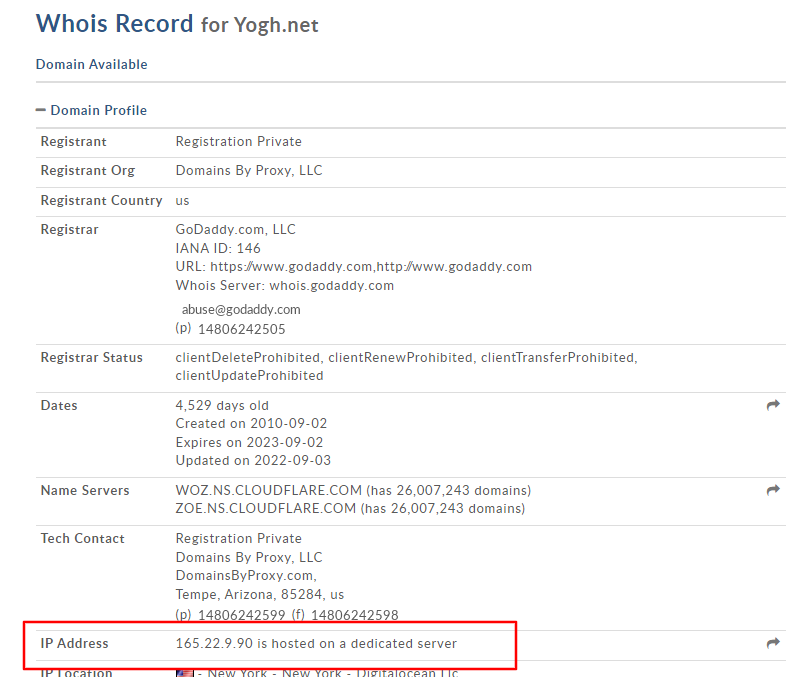Image resolution: width=812 pixels, height=677 pixels.
Task: Click the arrow icon in Dates row
Action: pos(773,405)
